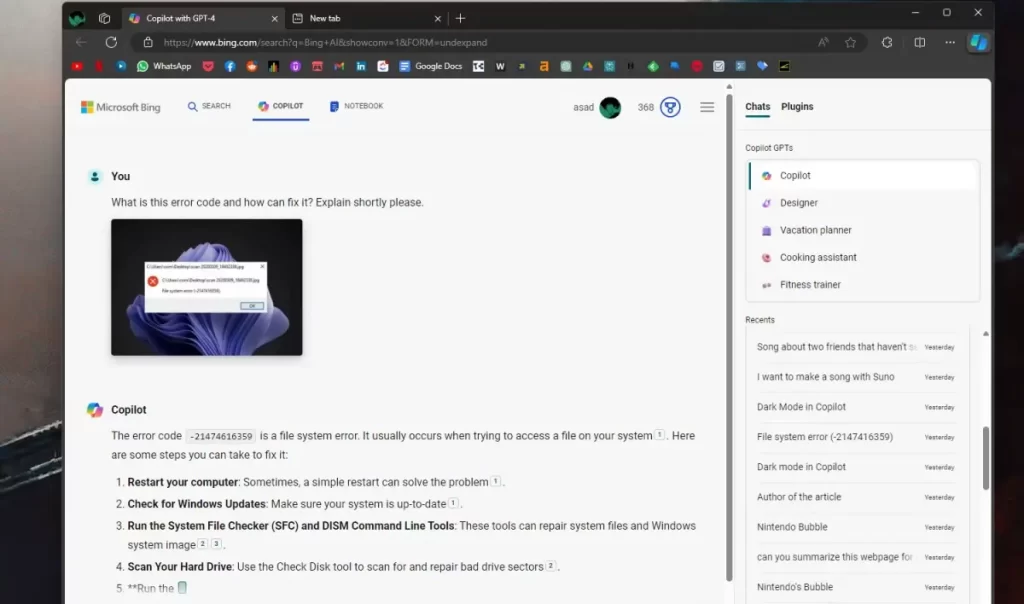1024x604 pixels.
Task: Open recent chat 'Song about two friends'
Action: (x=856, y=347)
